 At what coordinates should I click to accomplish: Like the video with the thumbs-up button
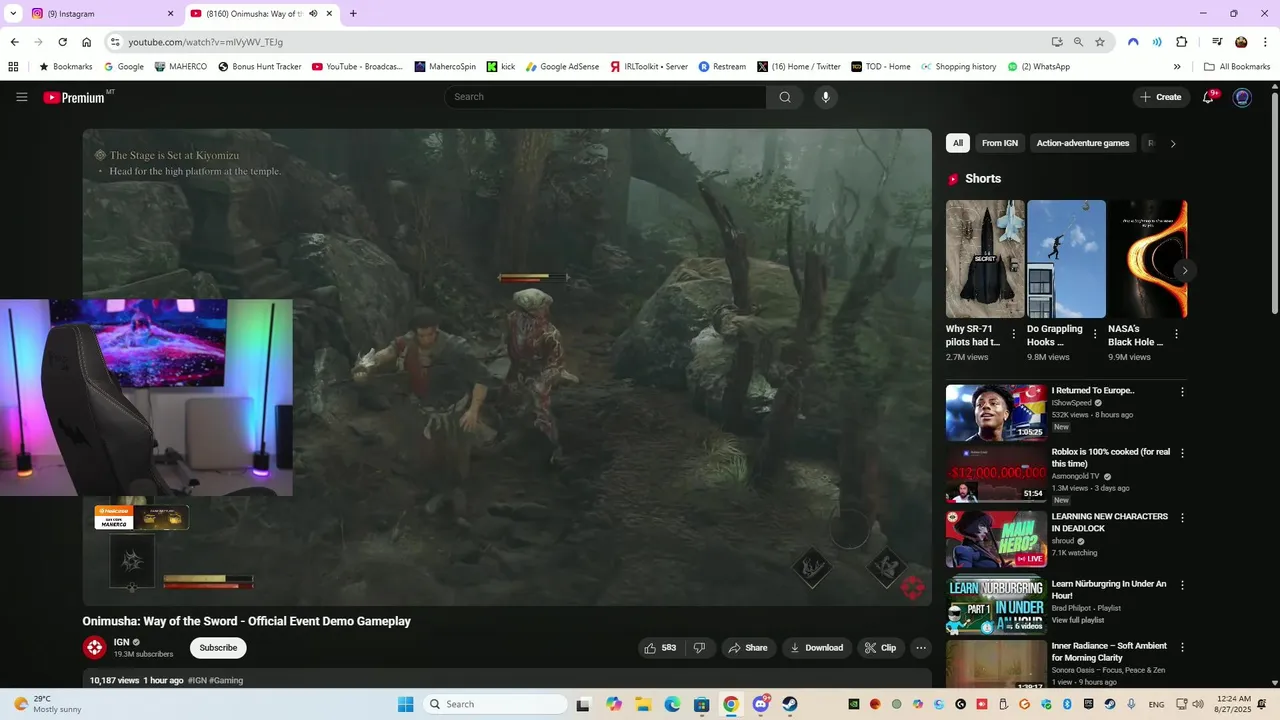point(660,648)
